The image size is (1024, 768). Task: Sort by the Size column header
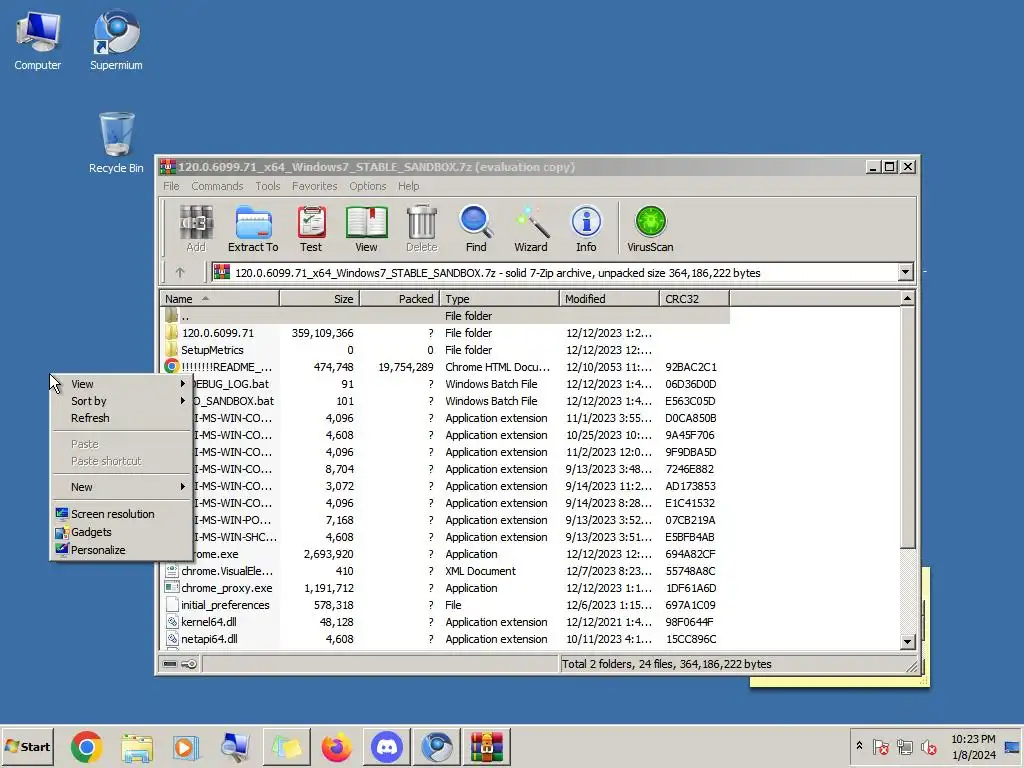319,298
